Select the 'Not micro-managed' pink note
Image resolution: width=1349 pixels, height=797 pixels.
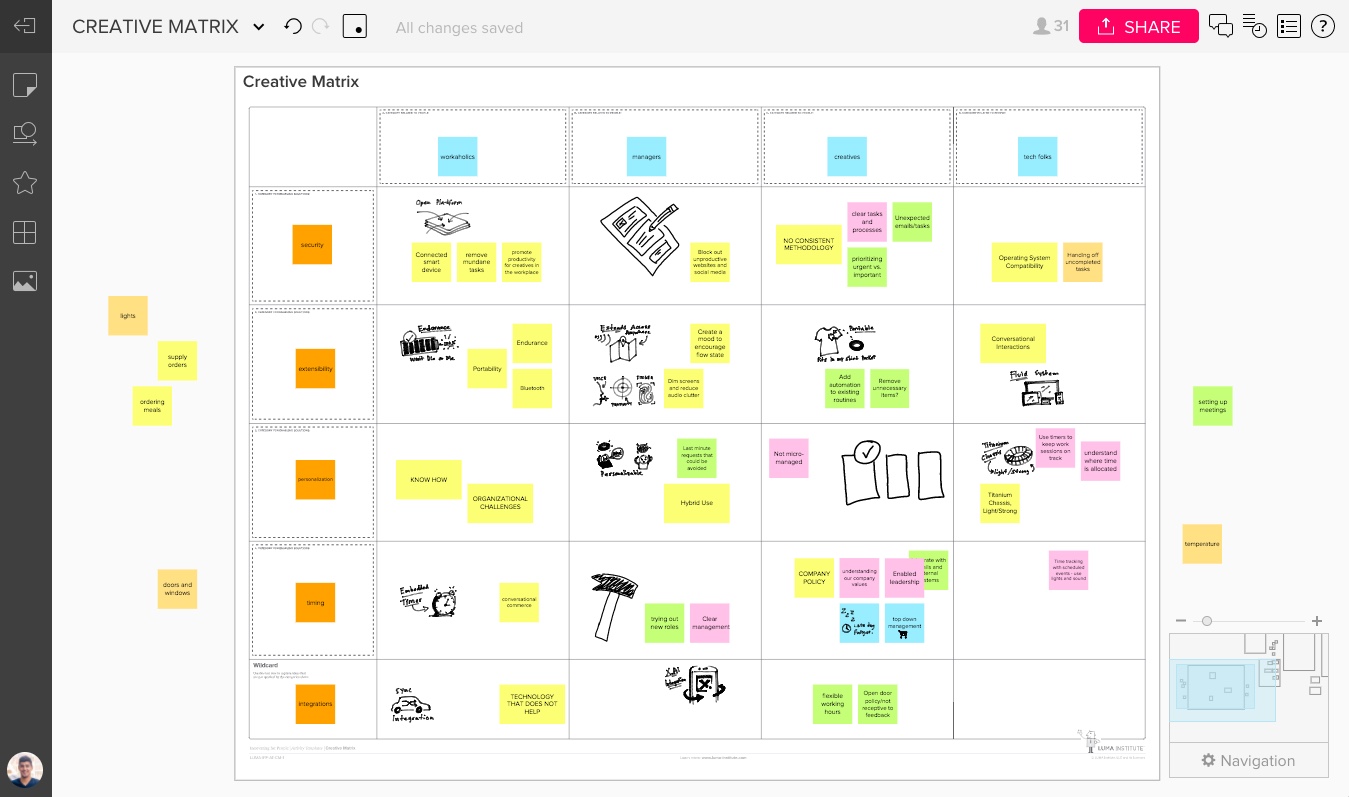[788, 458]
